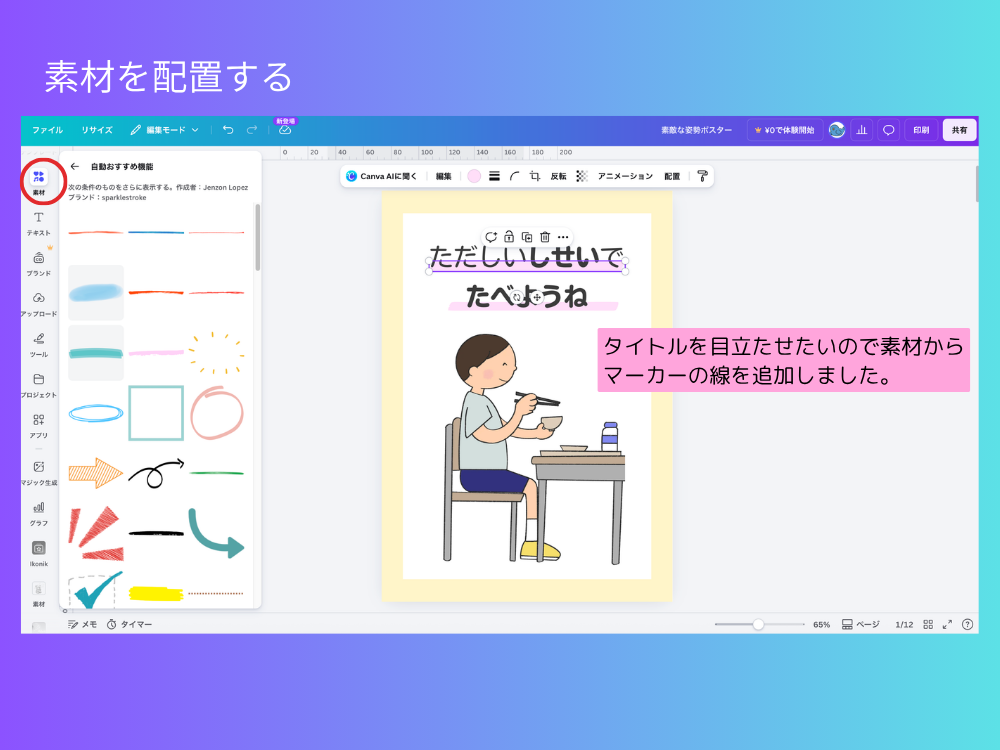Open the pink color swatch in toolbar
The image size is (1000, 750).
pyautogui.click(x=474, y=176)
